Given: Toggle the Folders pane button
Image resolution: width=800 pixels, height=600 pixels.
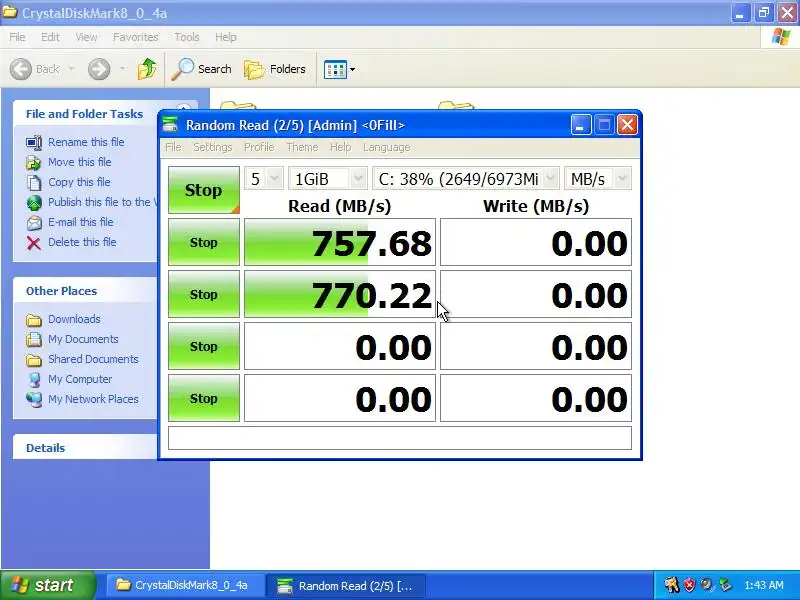Looking at the screenshot, I should (274, 69).
